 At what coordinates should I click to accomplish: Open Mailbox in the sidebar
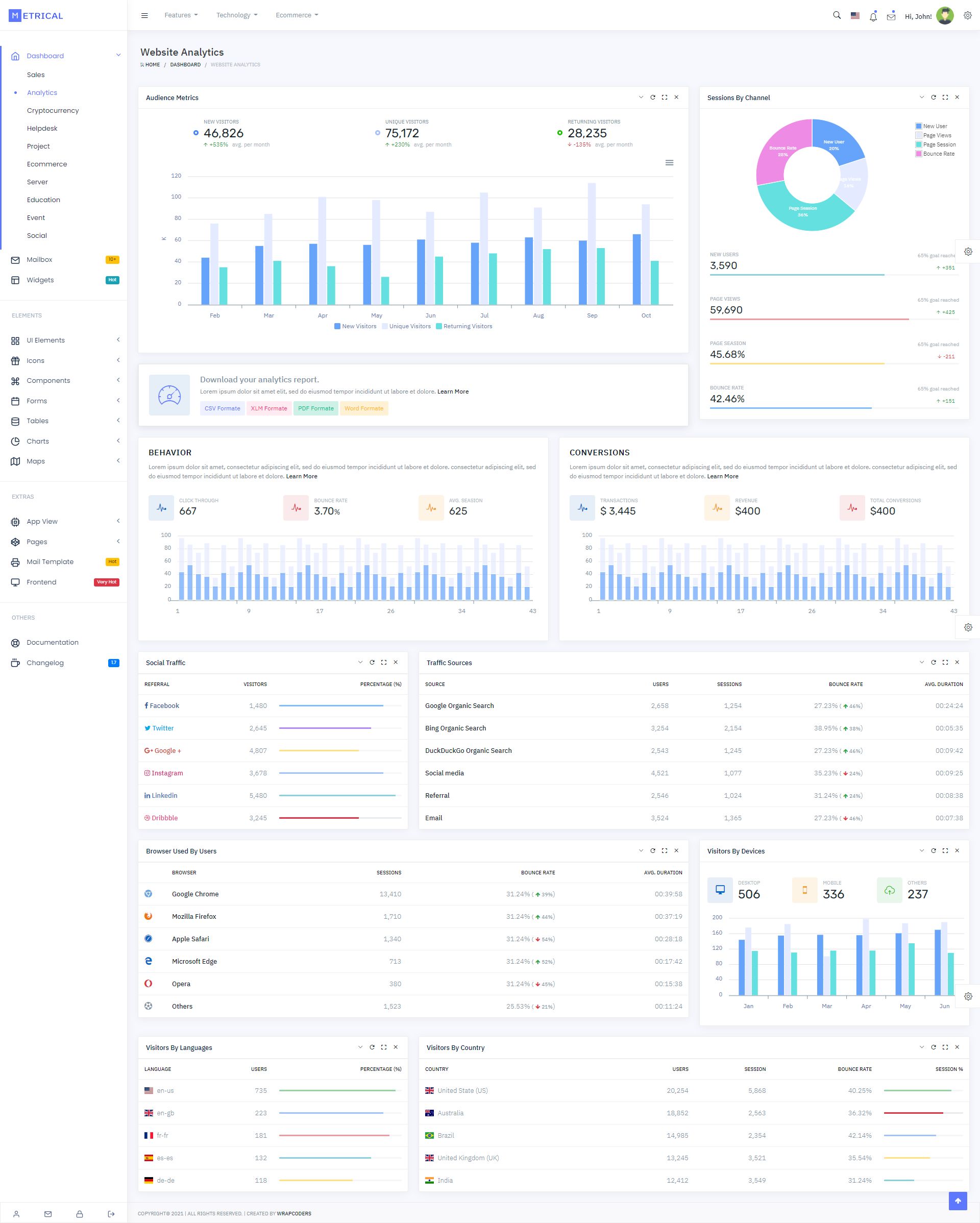pos(39,260)
